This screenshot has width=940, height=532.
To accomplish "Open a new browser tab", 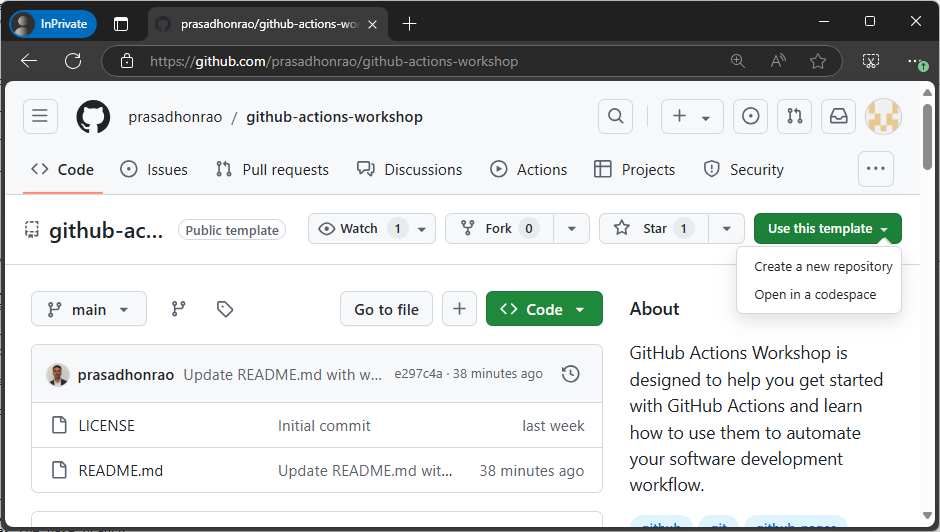I will (x=409, y=24).
